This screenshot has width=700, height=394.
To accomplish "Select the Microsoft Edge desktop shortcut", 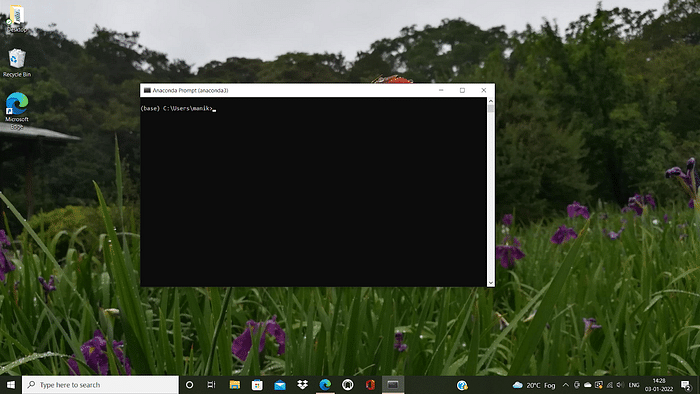I will pyautogui.click(x=17, y=111).
